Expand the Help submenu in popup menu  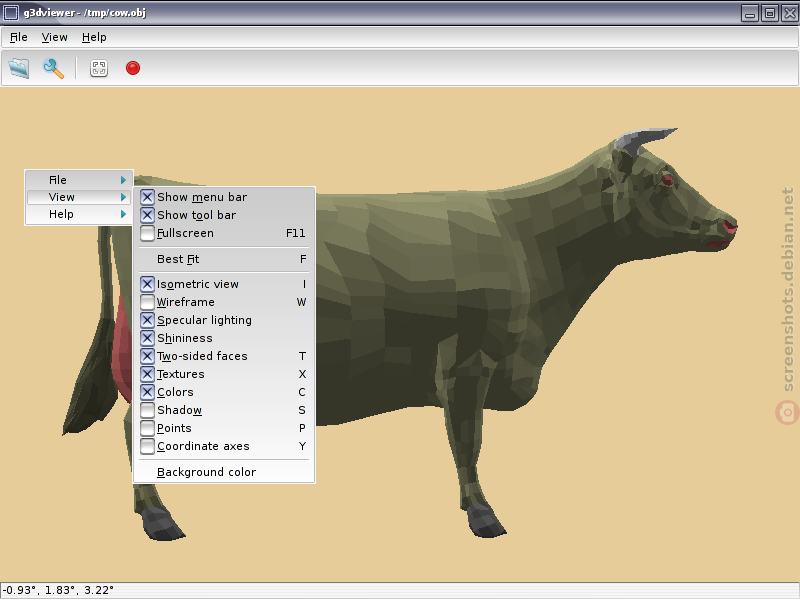79,214
